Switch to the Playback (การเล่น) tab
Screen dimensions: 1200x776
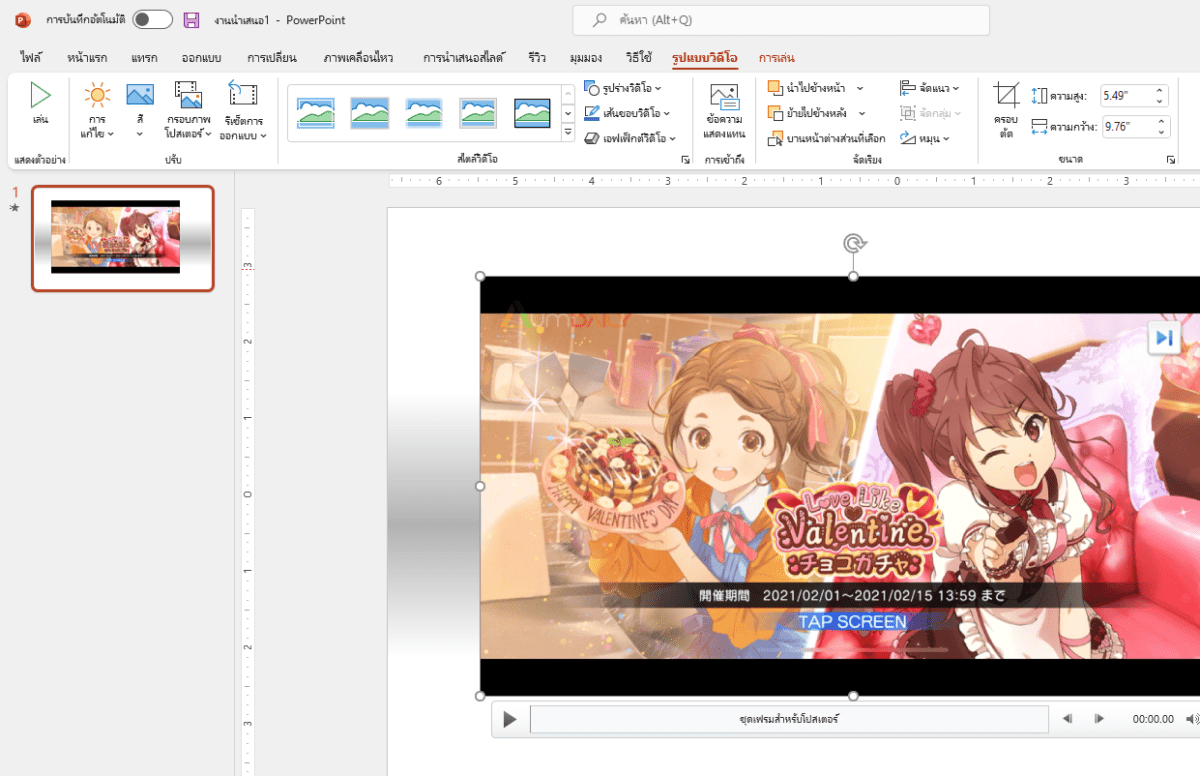tap(777, 58)
